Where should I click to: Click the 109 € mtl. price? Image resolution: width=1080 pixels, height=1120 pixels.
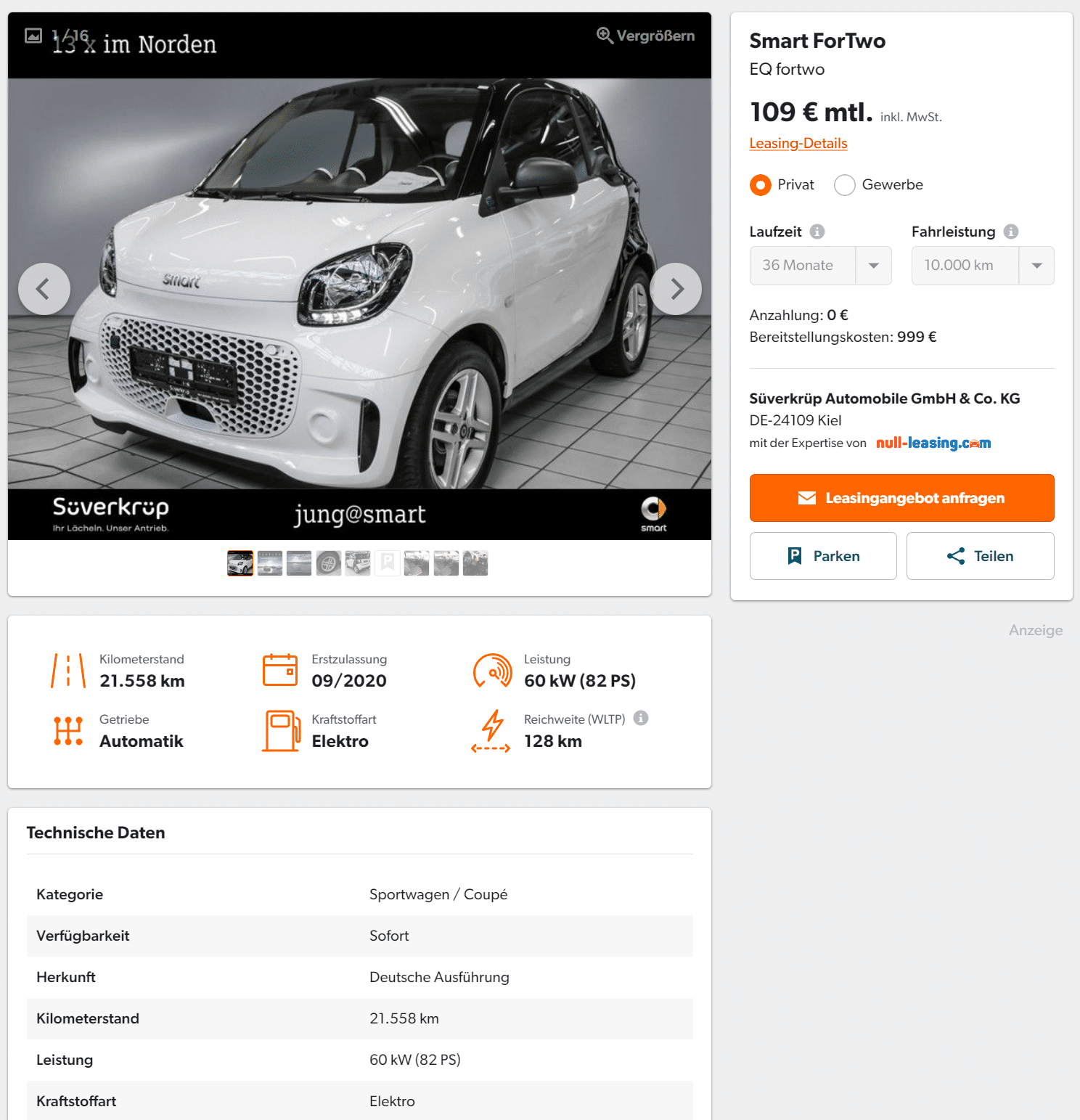(x=811, y=113)
